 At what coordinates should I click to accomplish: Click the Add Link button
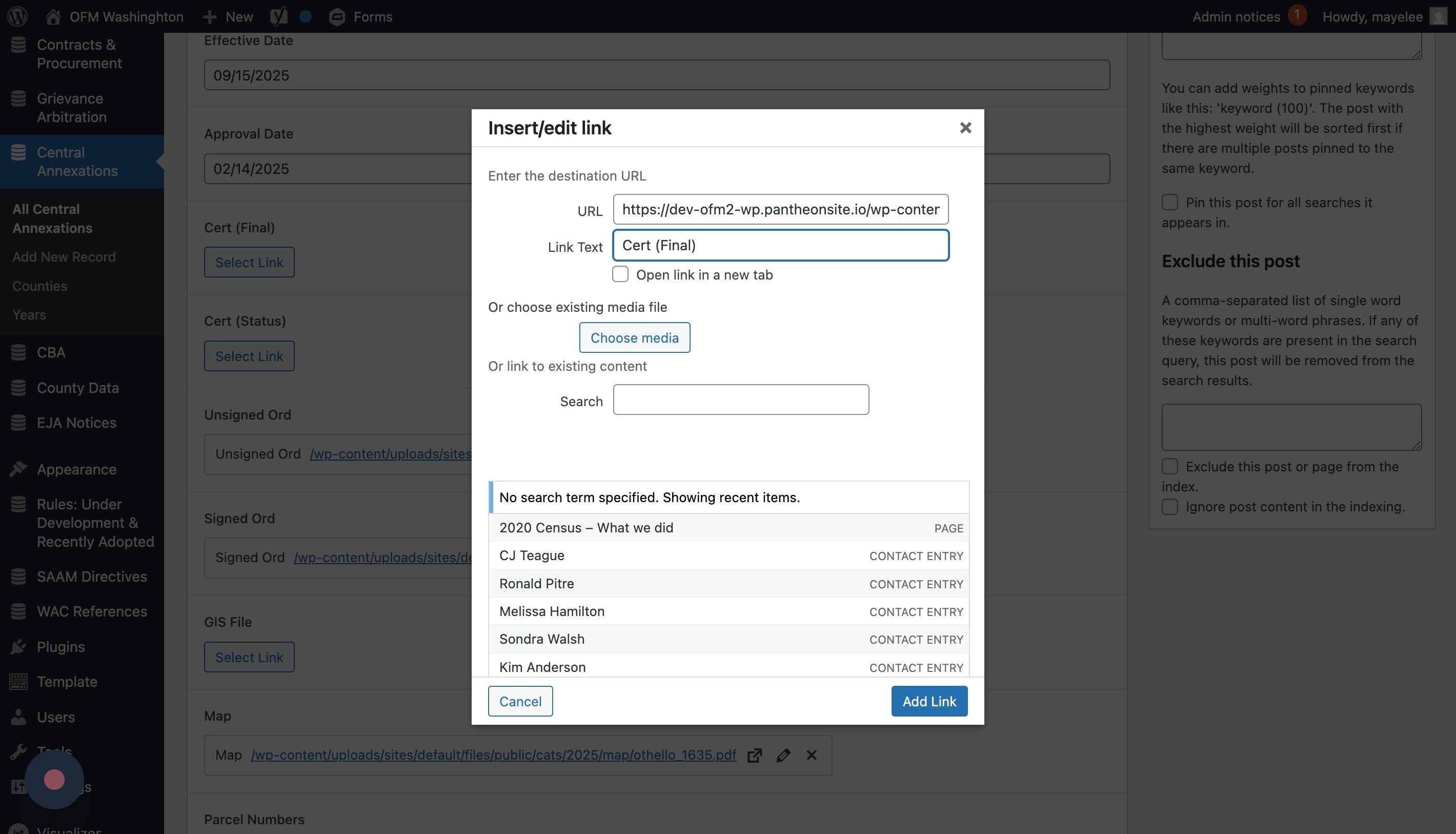[x=928, y=701]
